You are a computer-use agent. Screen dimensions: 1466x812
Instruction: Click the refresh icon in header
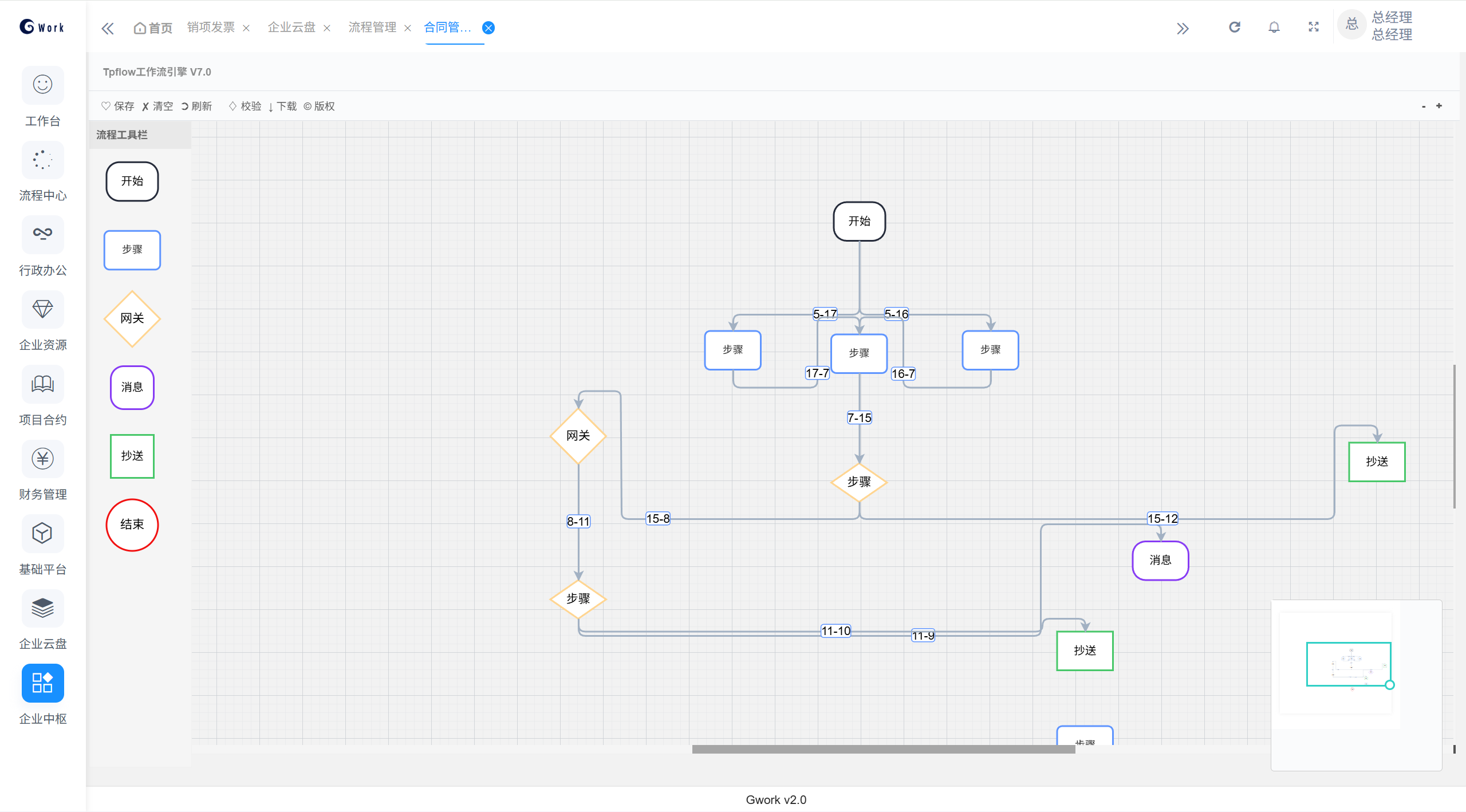click(1235, 27)
